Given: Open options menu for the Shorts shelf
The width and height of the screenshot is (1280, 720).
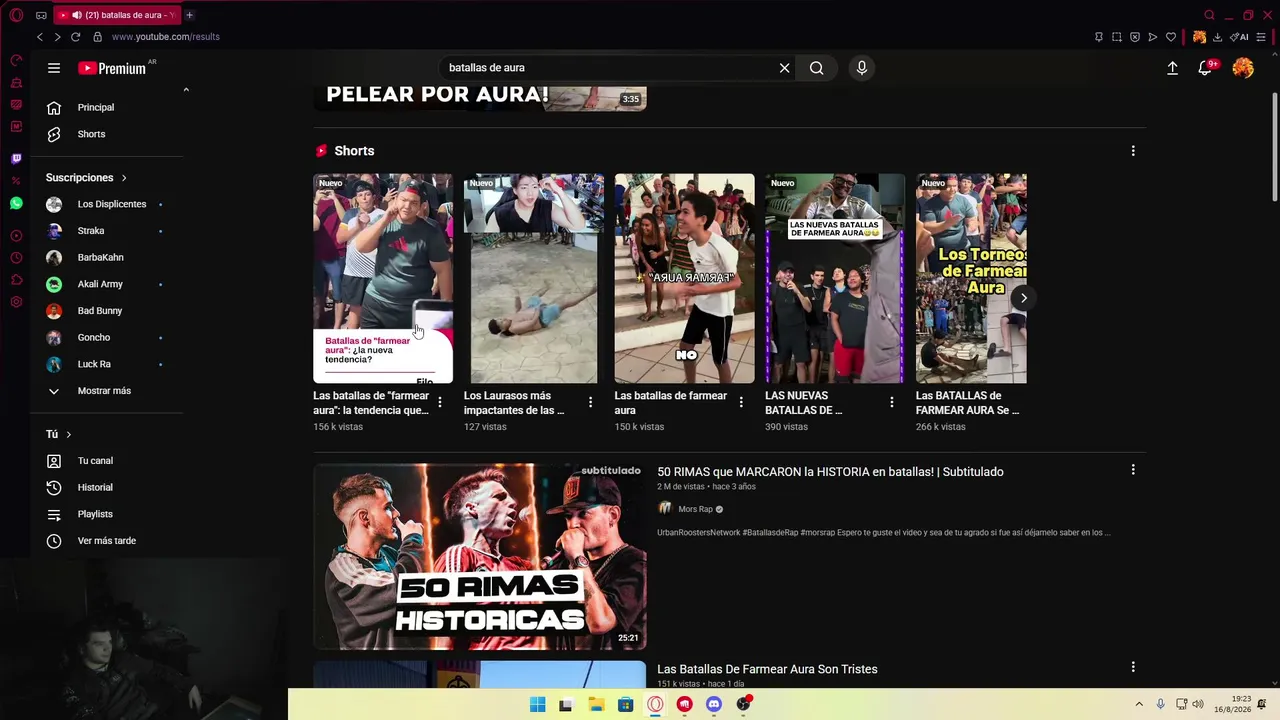Looking at the screenshot, I should (1133, 151).
